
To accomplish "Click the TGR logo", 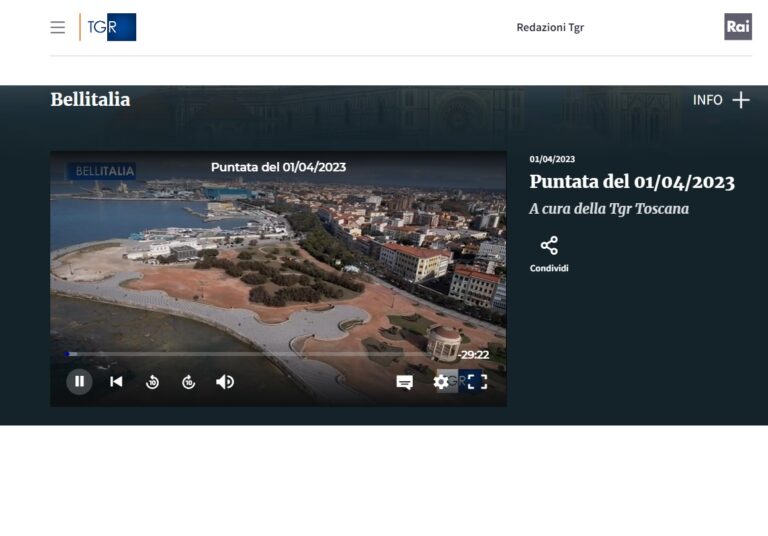I will [x=108, y=27].
